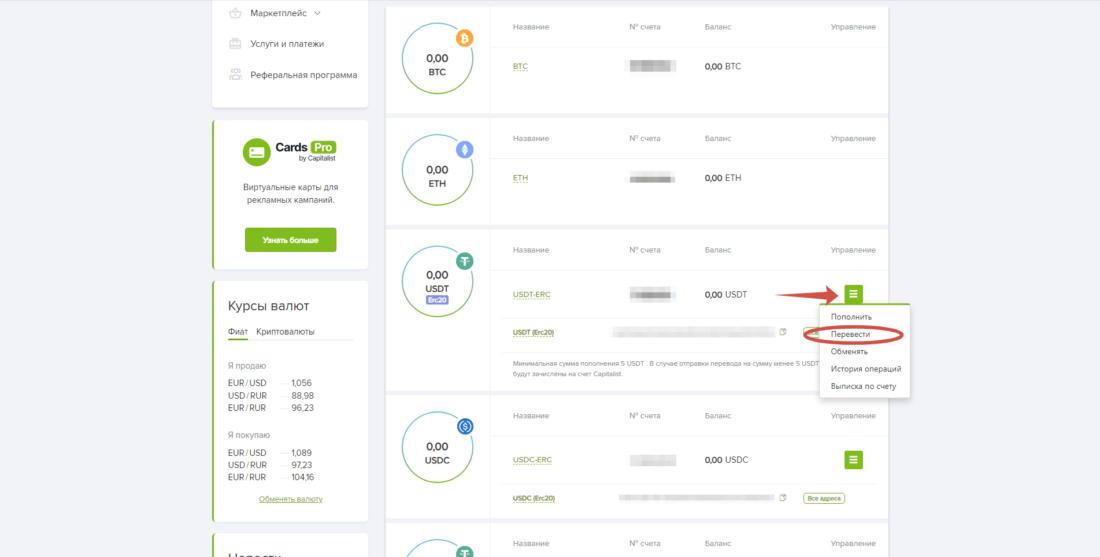Click the Erc20 badge under USDT balance

click(437, 300)
